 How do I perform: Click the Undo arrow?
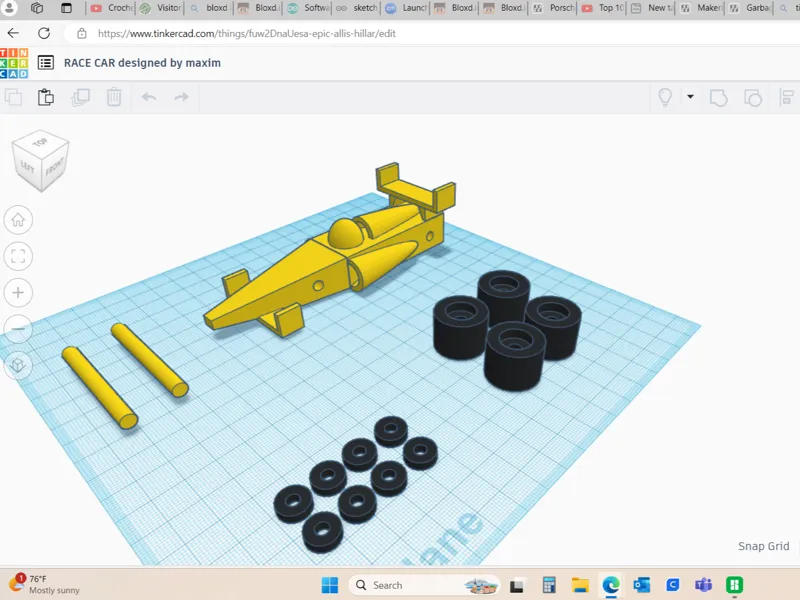pos(149,97)
